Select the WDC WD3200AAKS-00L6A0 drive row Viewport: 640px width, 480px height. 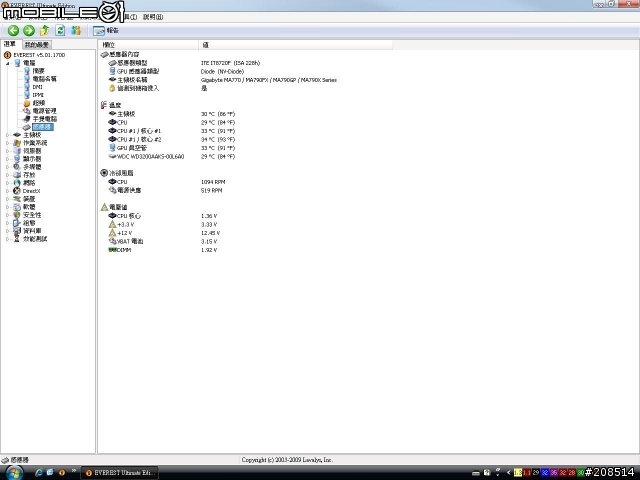171,157
